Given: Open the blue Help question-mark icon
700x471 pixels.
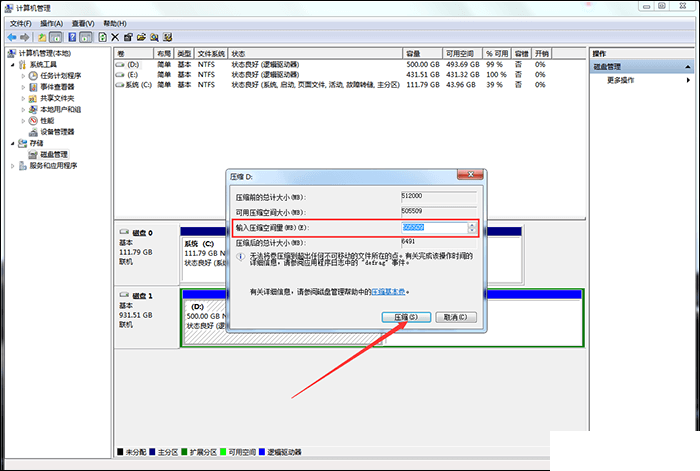Looking at the screenshot, I should tap(72, 38).
